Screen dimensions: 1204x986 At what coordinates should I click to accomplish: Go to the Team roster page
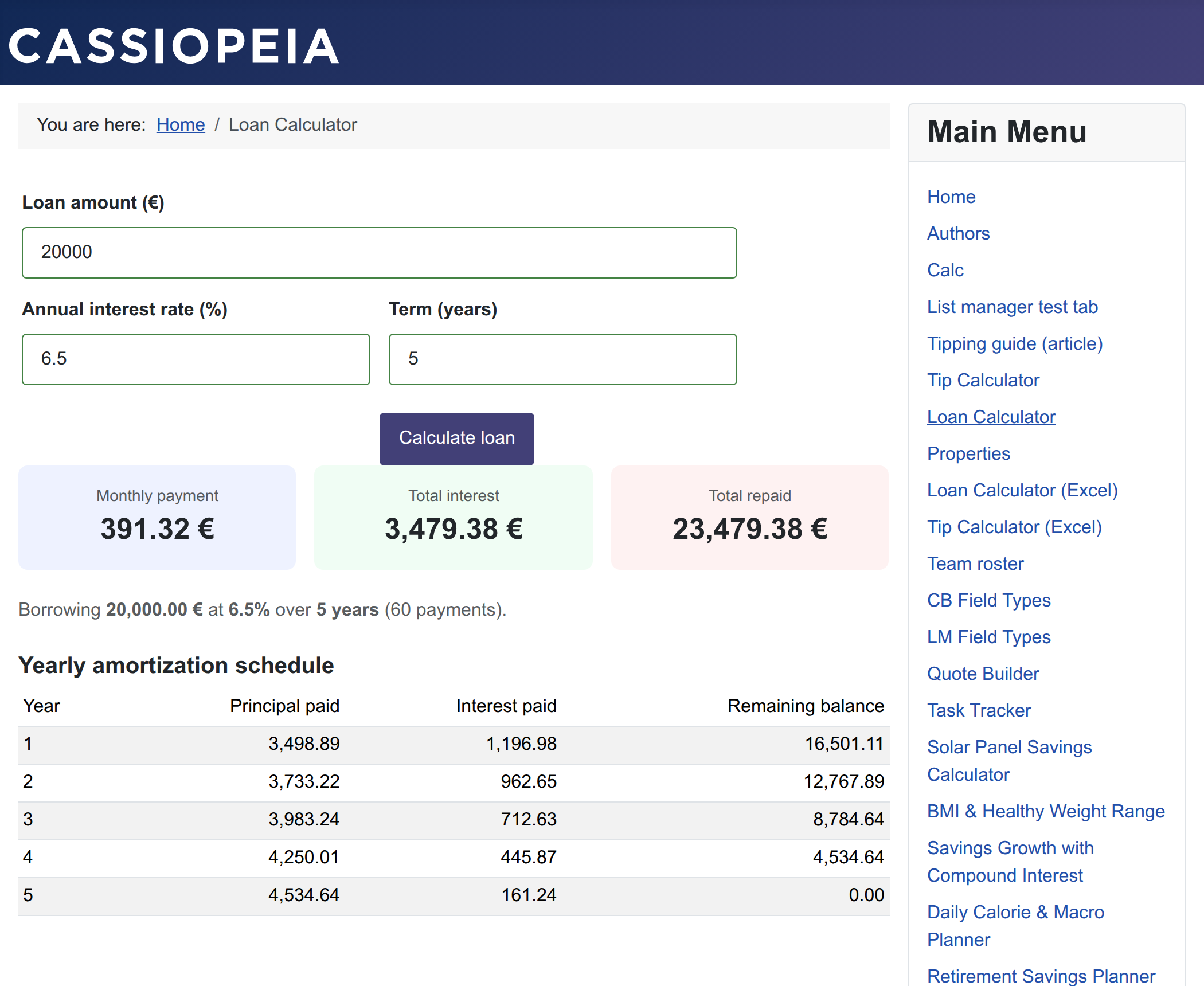(975, 564)
